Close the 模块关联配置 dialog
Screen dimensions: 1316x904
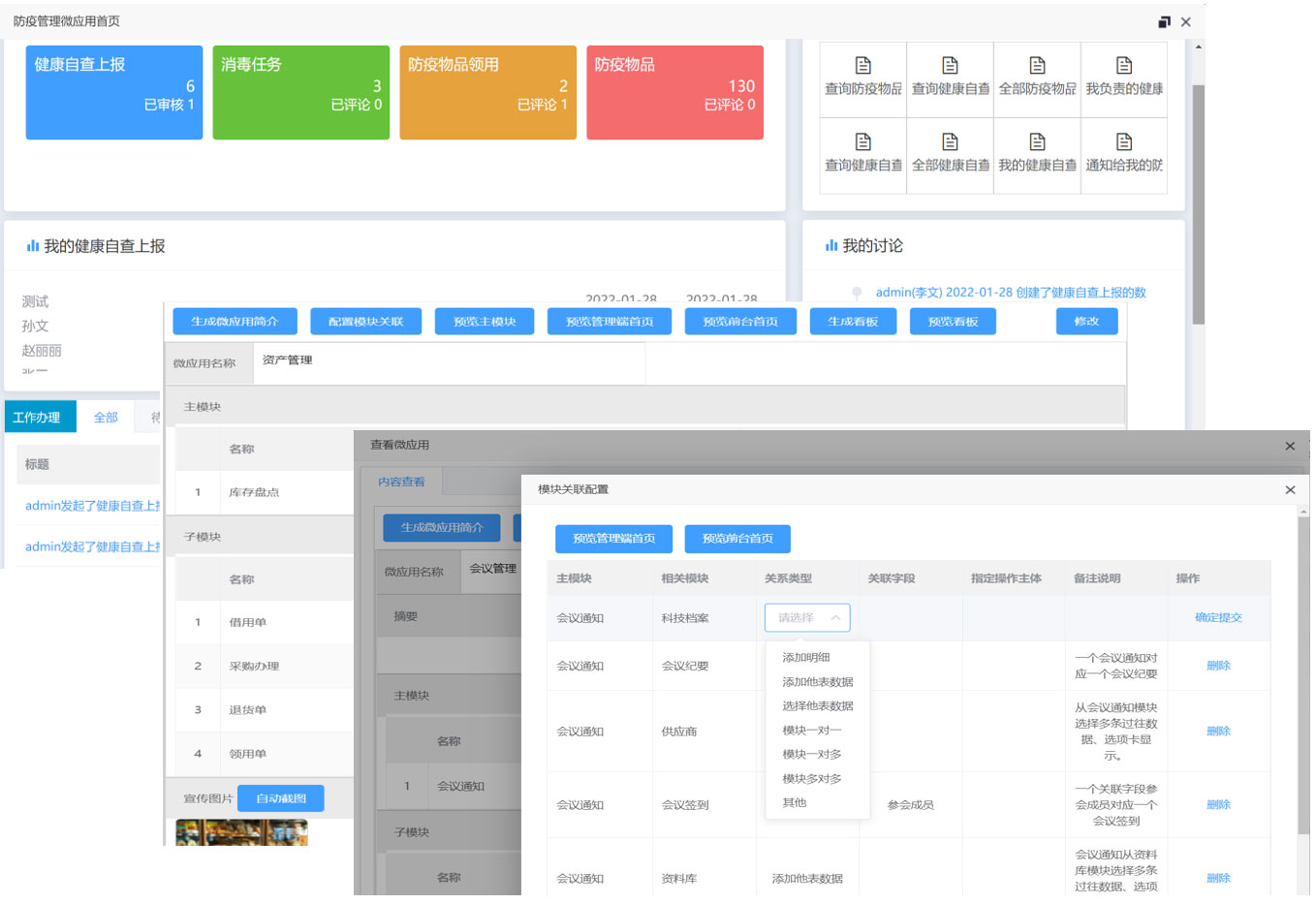pos(1290,490)
